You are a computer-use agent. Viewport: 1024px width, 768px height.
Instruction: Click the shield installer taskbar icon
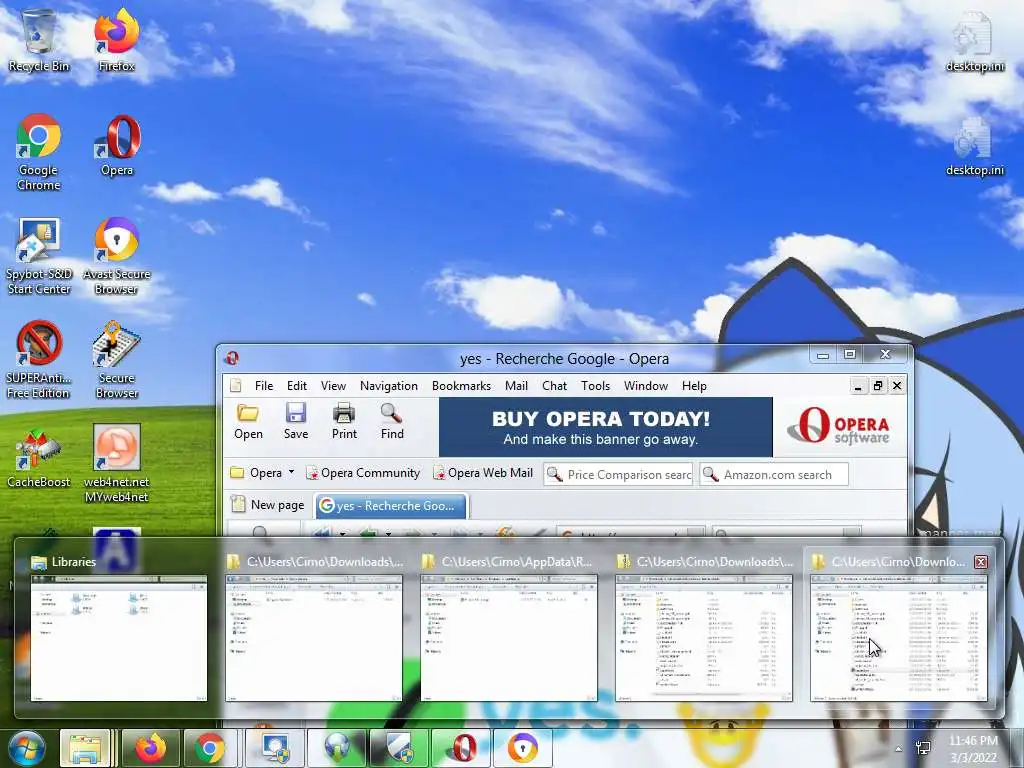pos(400,748)
